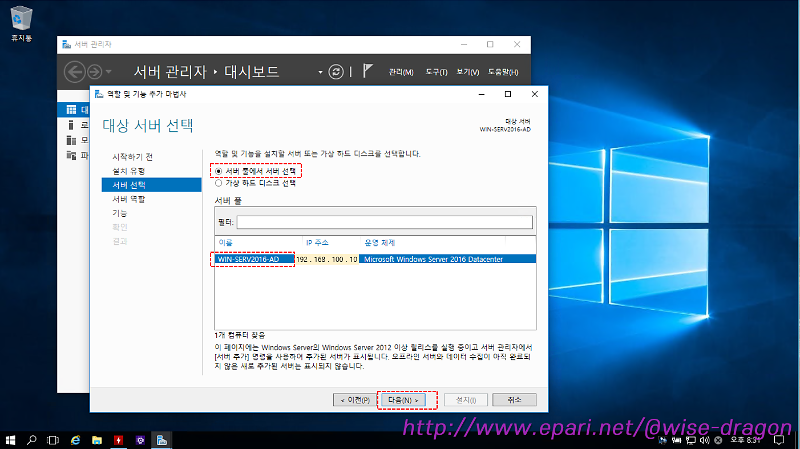Image resolution: width=800 pixels, height=449 pixels.
Task: Click the 다음(N) > button
Action: [403, 400]
